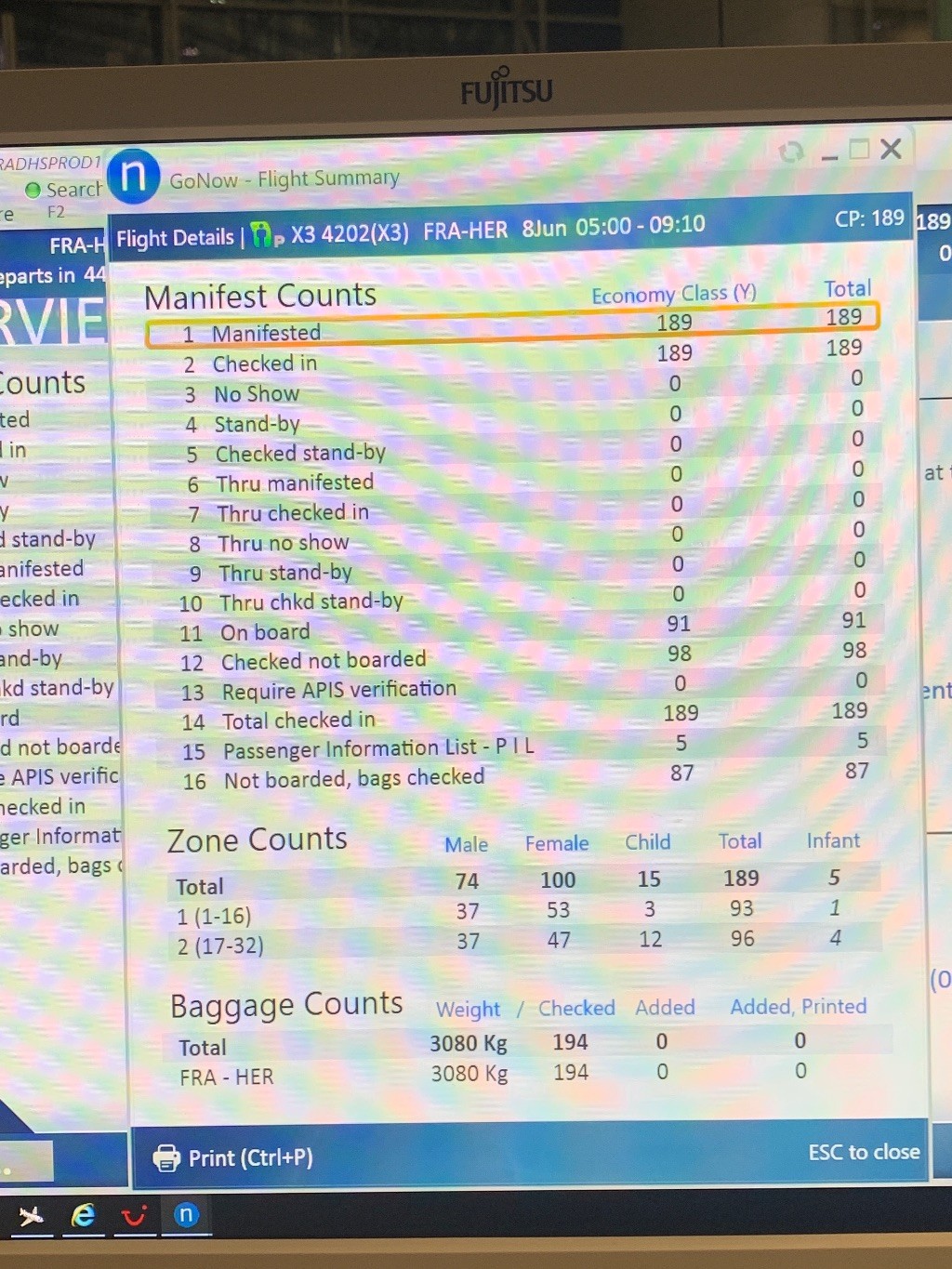Click the GoNow 'n' logo icon
952x1269 pixels.
pos(134,176)
